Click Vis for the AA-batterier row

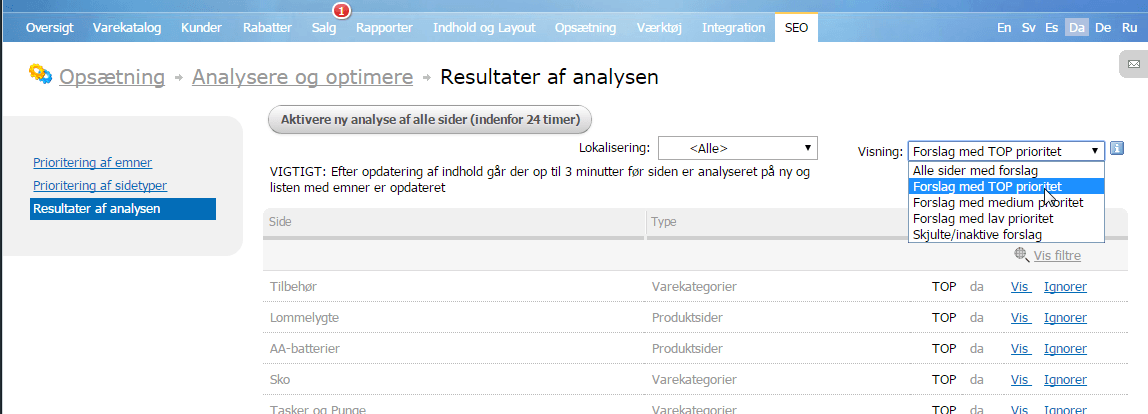click(x=1021, y=349)
